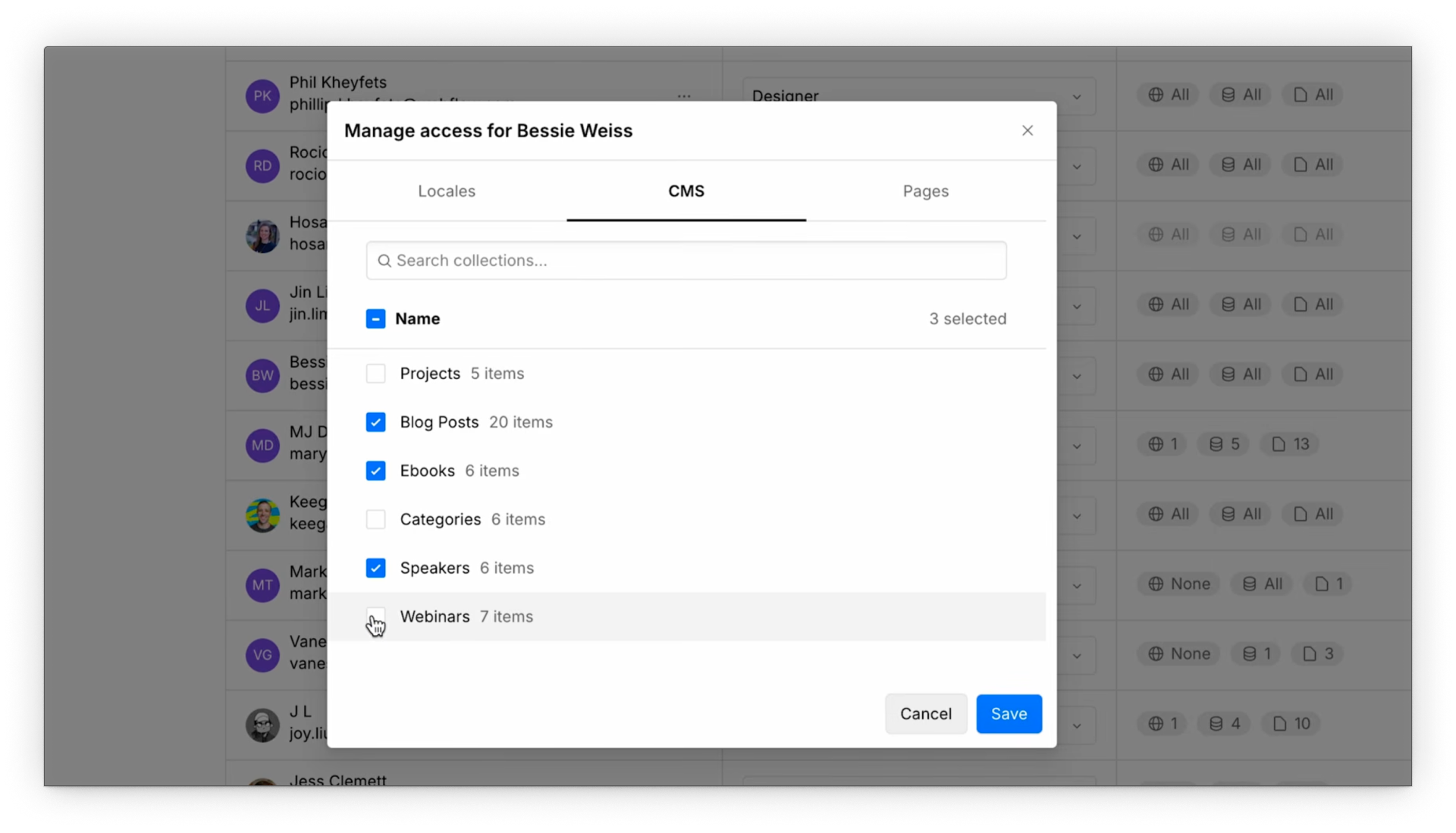This screenshot has height=833, width=1456.
Task: Click the Cancel button
Action: (x=925, y=714)
